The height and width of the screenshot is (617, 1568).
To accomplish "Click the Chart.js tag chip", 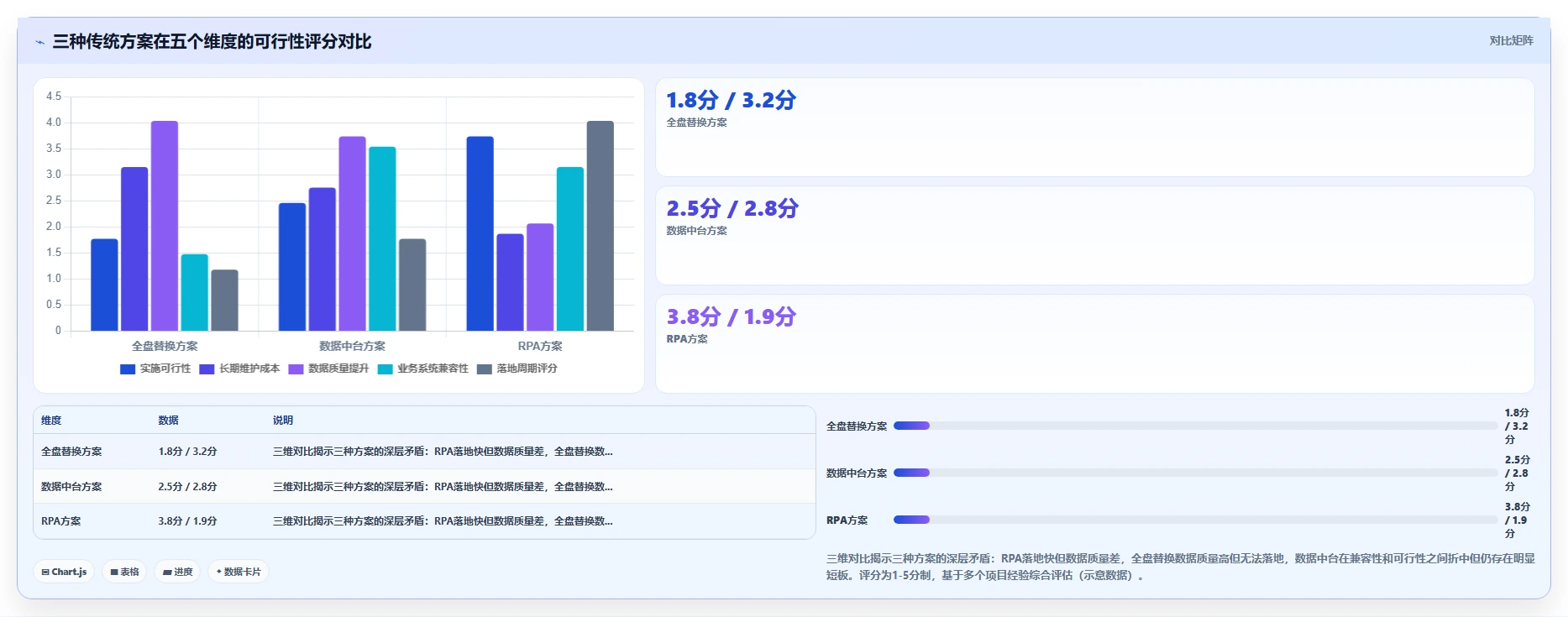I will 65,572.
